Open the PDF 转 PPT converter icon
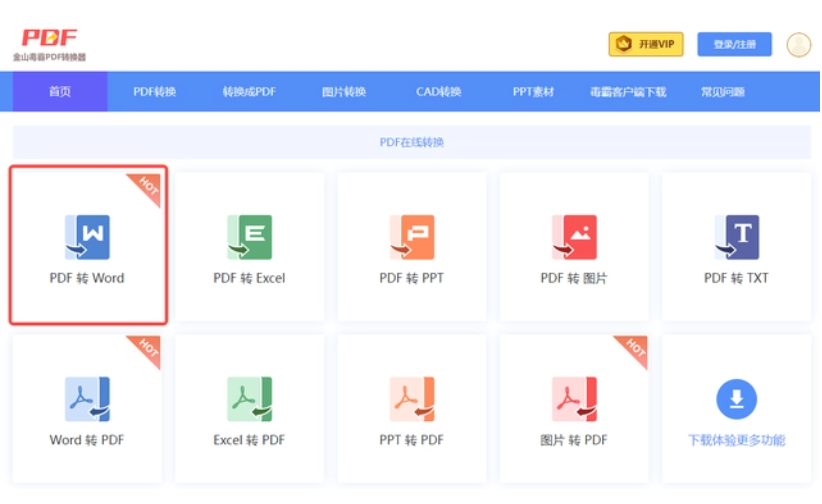 coord(411,238)
